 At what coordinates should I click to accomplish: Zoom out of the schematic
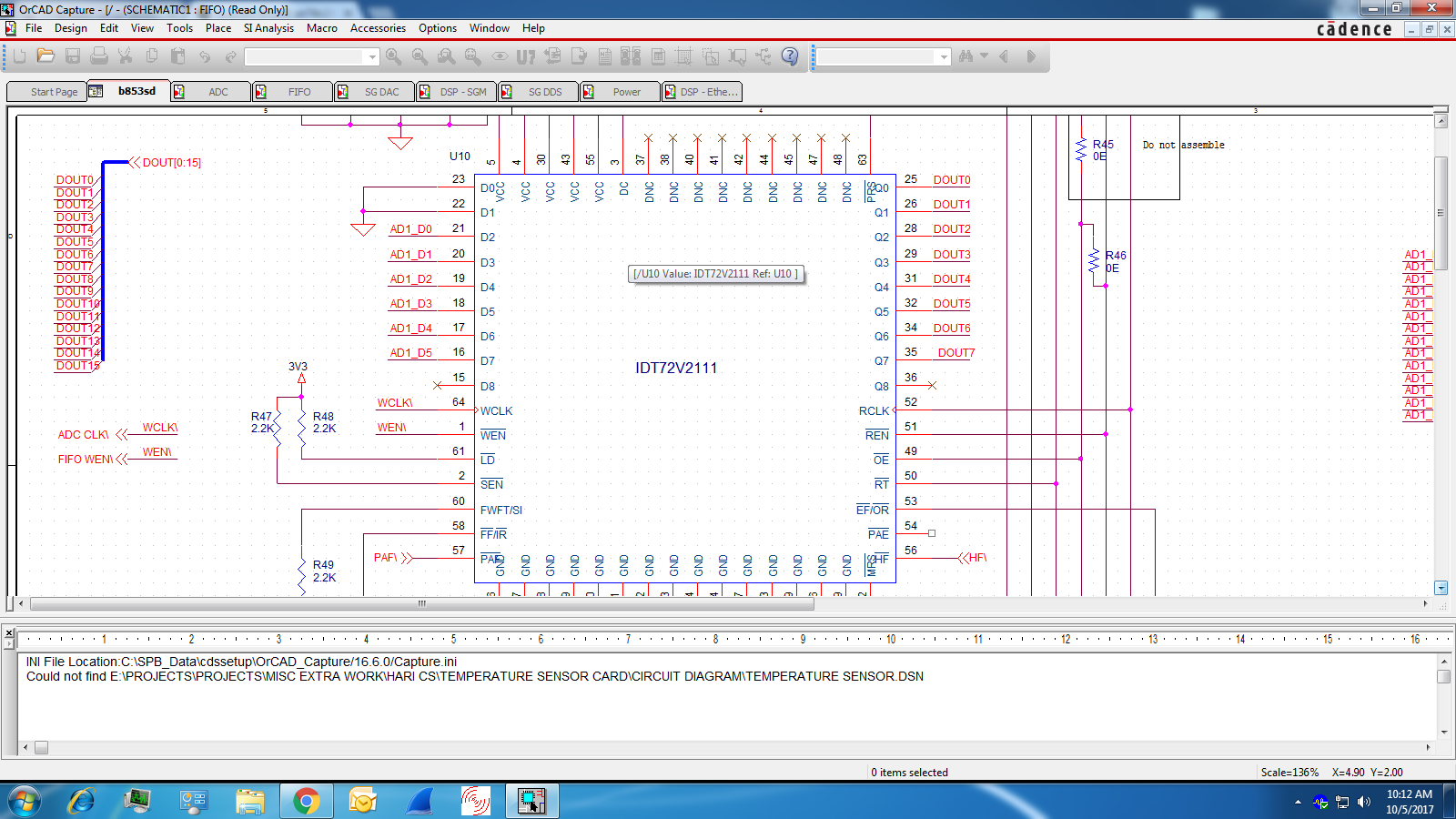[420, 56]
